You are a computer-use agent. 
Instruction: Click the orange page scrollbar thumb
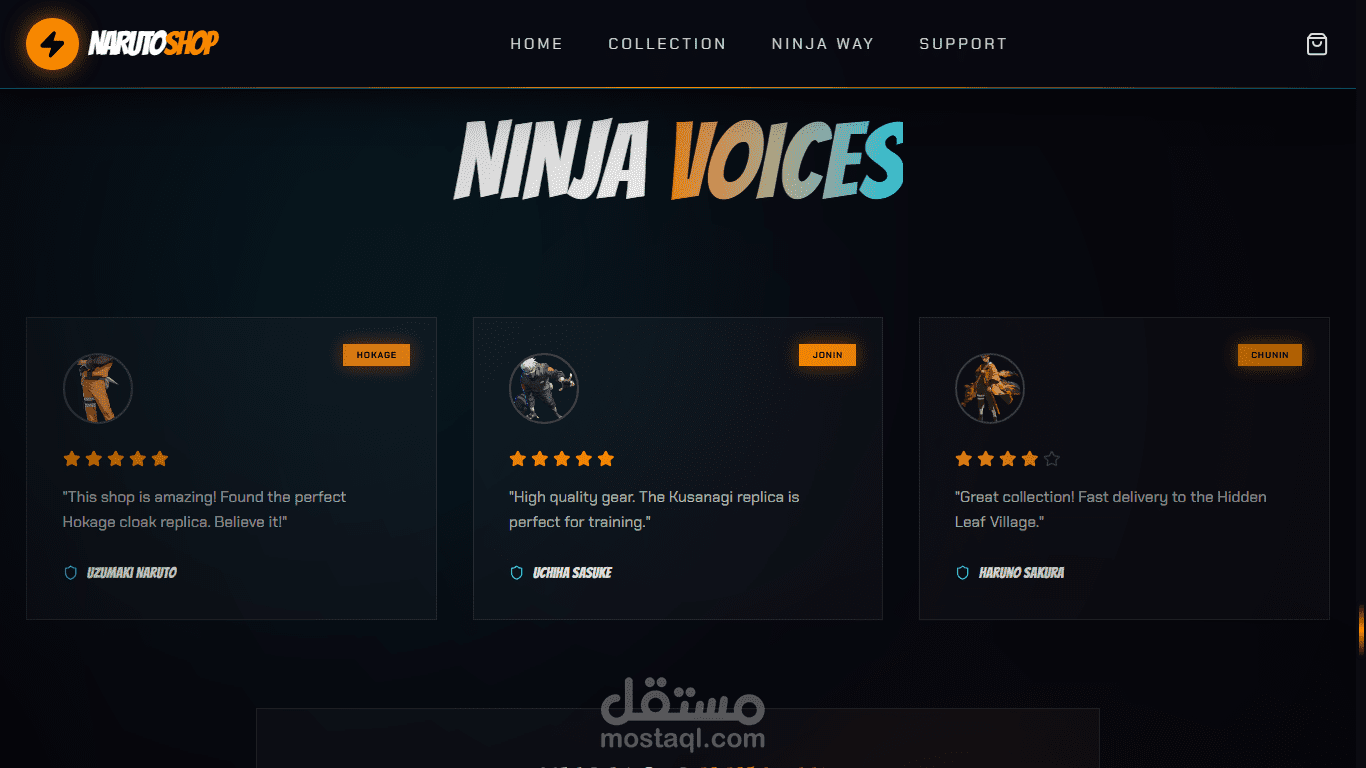(x=1362, y=630)
